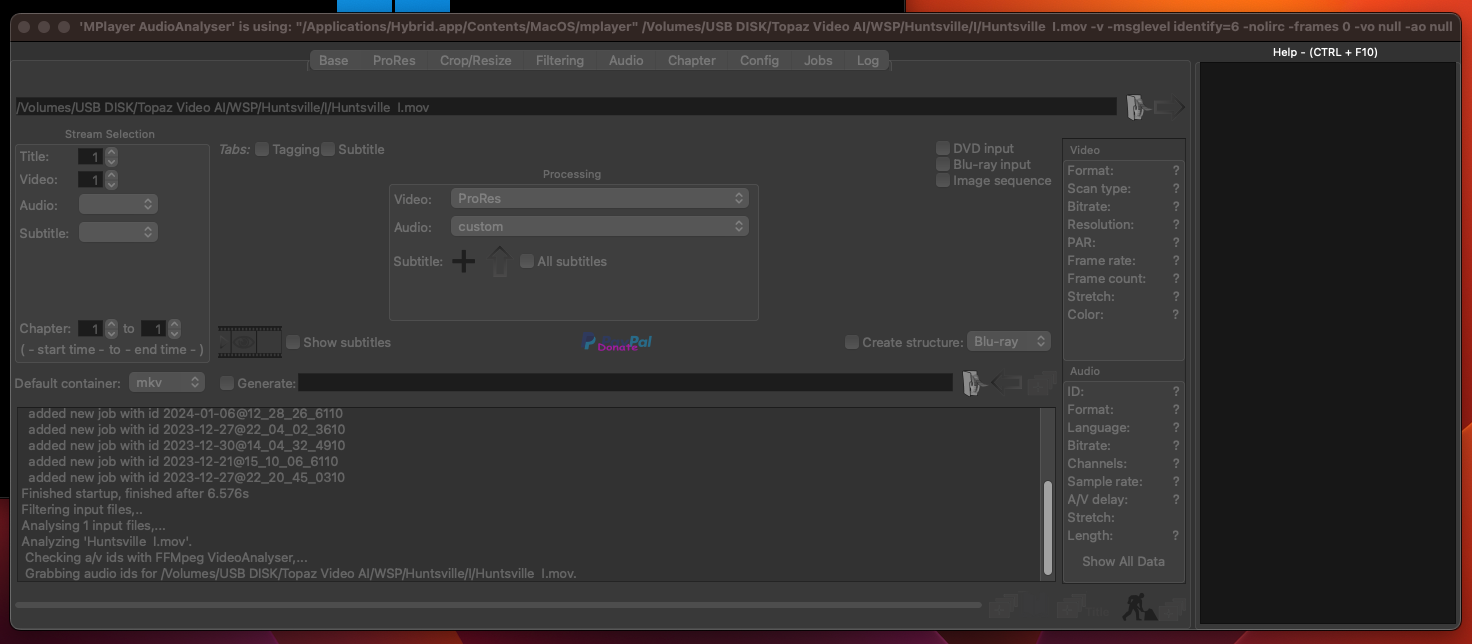Click the add-to-queue Title icon

(x=1070, y=607)
